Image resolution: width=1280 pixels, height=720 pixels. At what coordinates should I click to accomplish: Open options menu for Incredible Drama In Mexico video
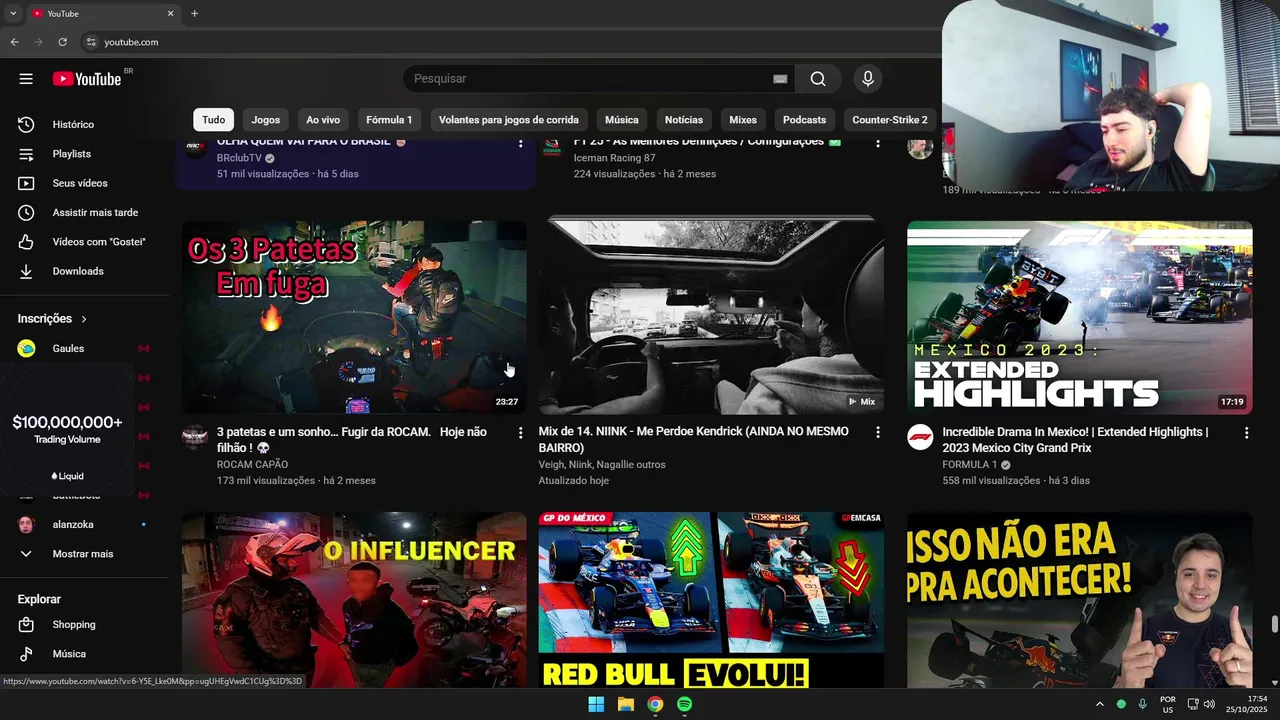point(1246,433)
